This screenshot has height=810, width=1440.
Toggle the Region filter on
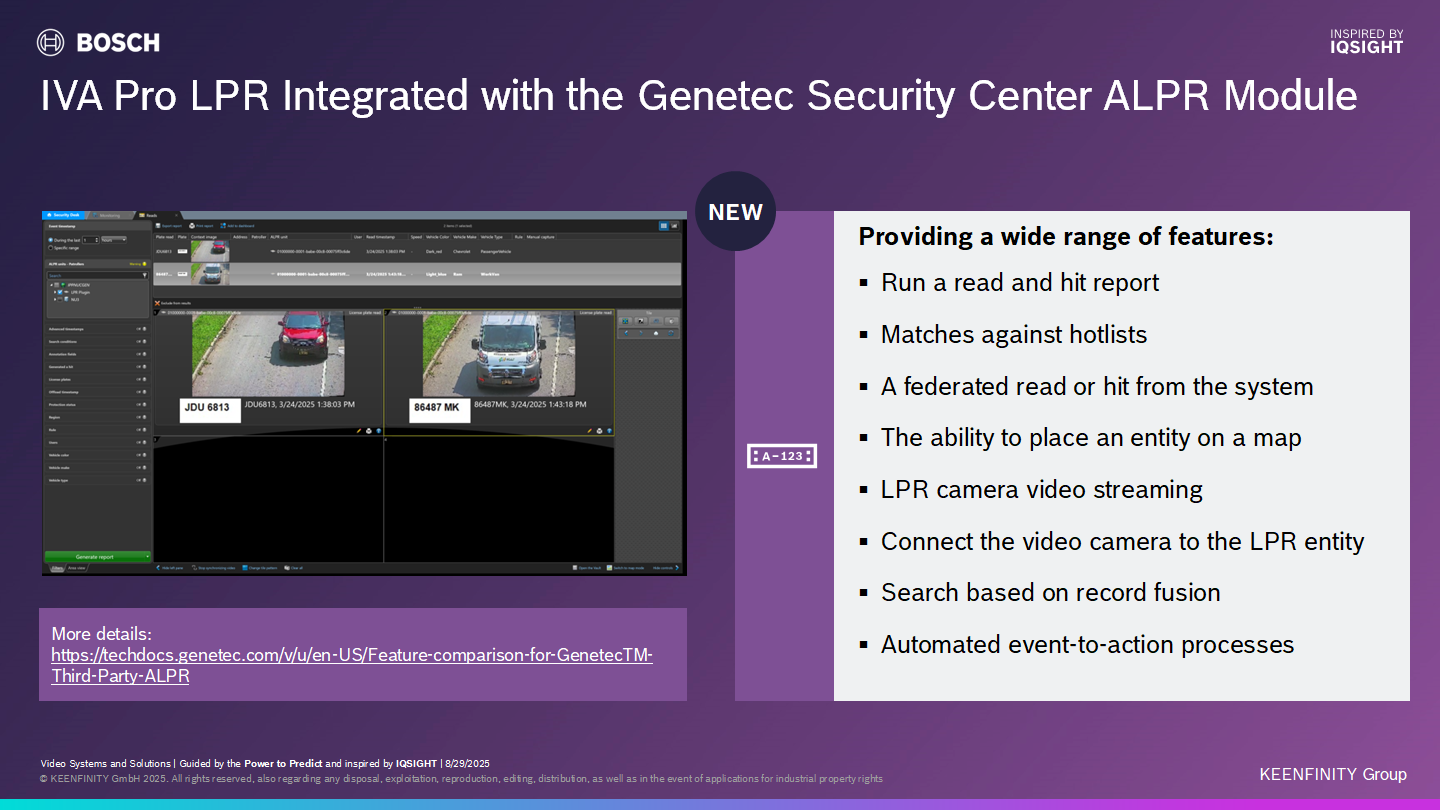click(x=141, y=417)
